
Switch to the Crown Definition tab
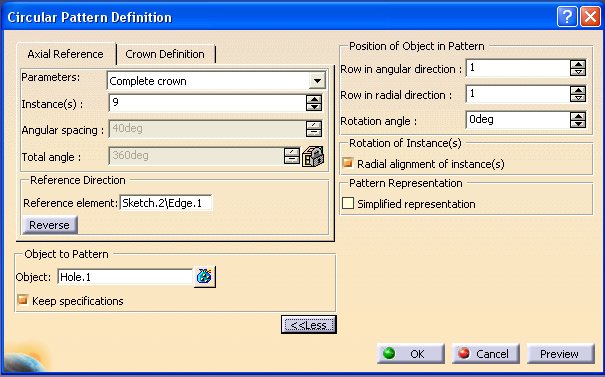[x=165, y=54]
